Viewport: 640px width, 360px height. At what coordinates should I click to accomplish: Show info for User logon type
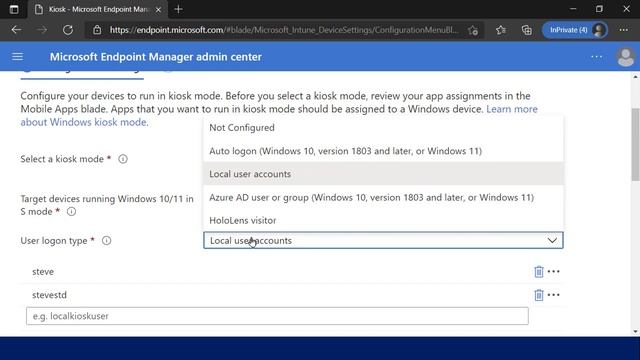[x=107, y=240]
